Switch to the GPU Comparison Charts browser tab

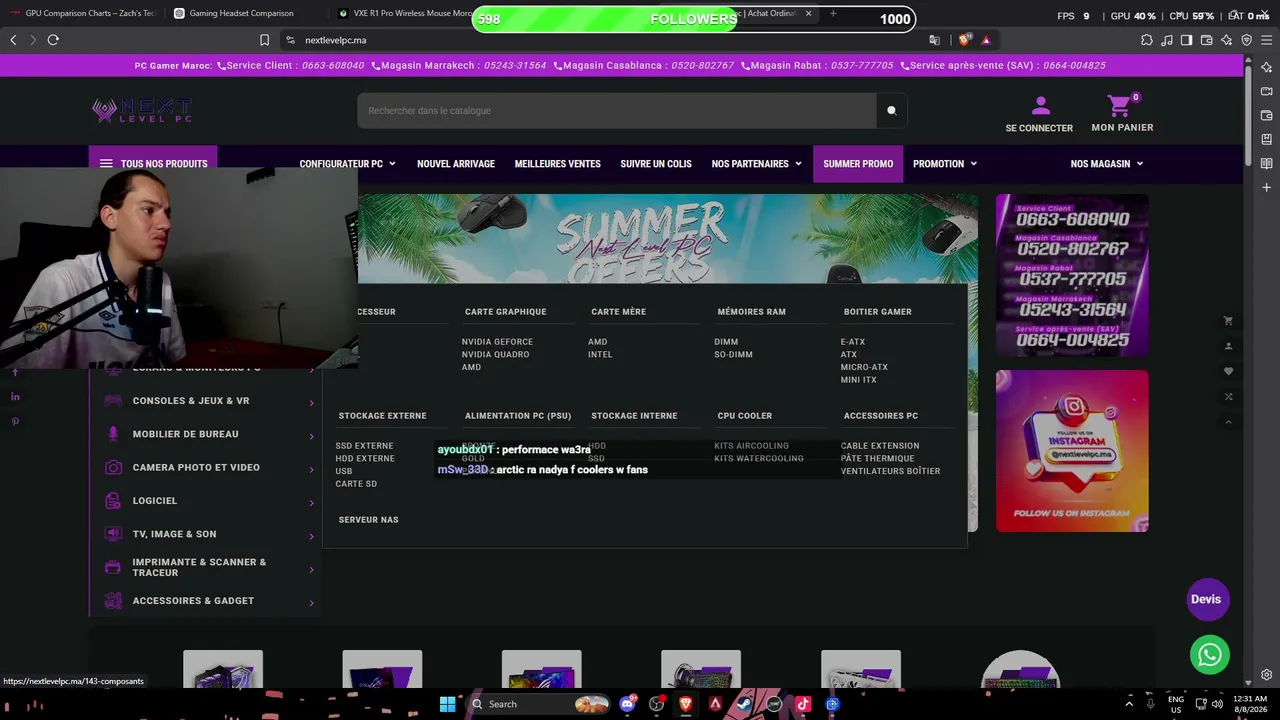tap(83, 14)
